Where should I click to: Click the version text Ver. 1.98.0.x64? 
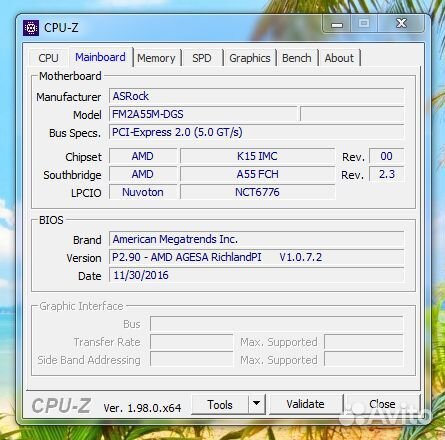pyautogui.click(x=142, y=408)
